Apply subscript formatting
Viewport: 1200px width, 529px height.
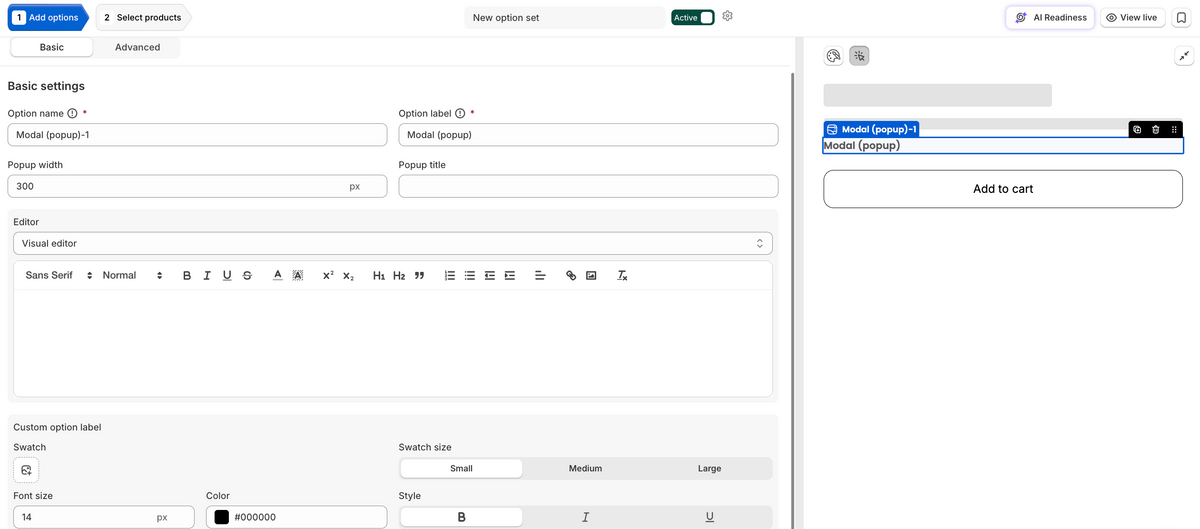(x=348, y=275)
